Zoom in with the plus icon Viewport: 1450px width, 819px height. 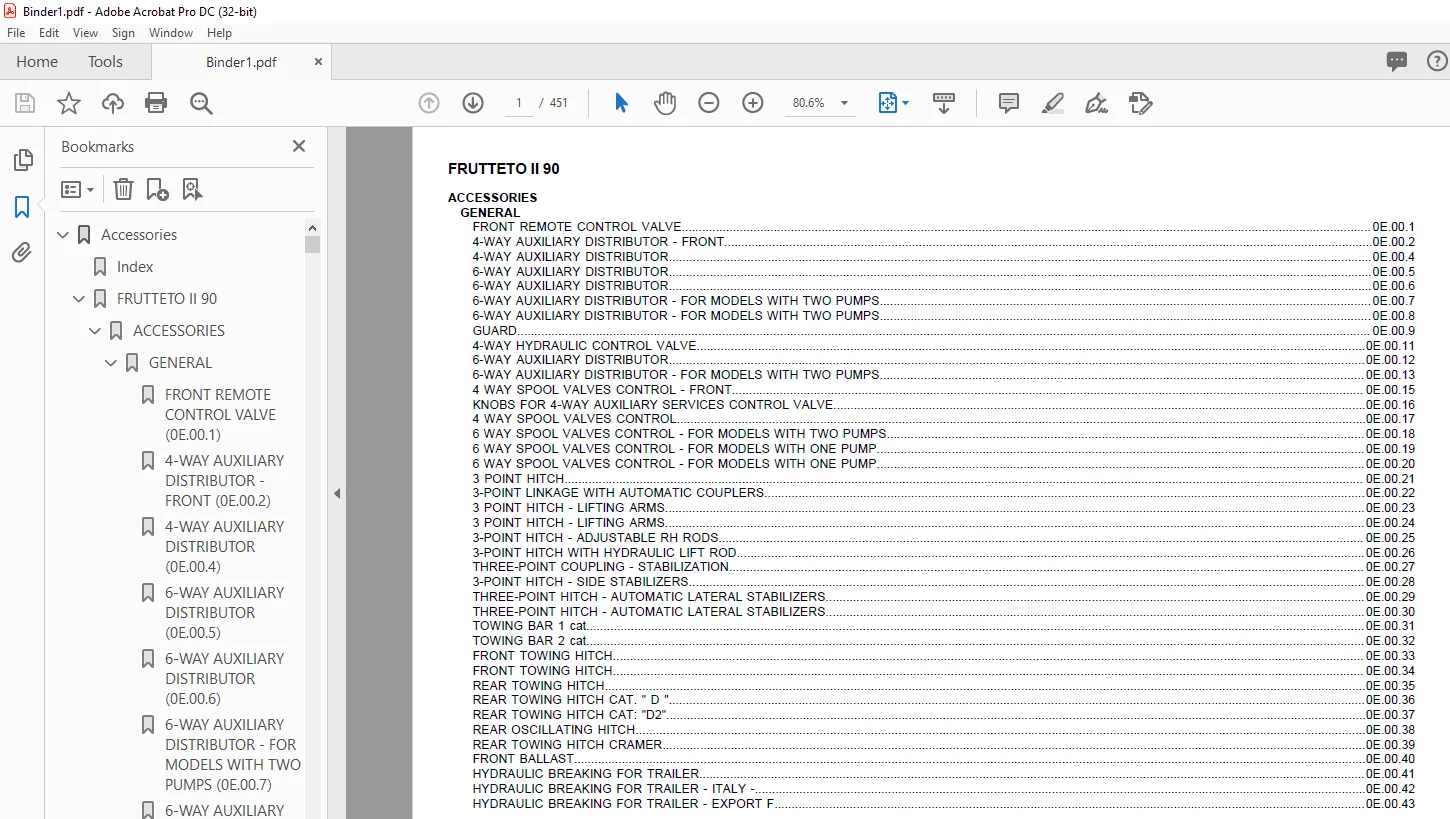(x=753, y=103)
